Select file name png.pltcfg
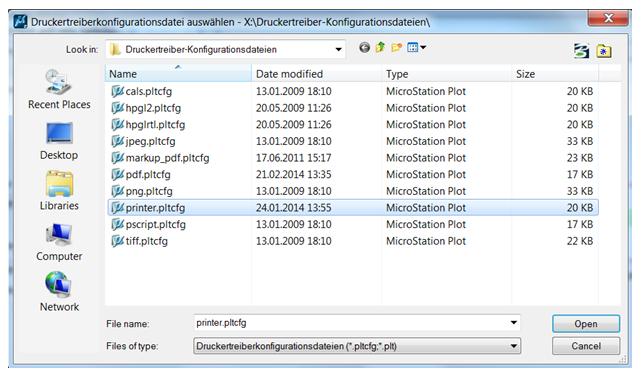This screenshot has height=378, width=641. click(x=149, y=191)
